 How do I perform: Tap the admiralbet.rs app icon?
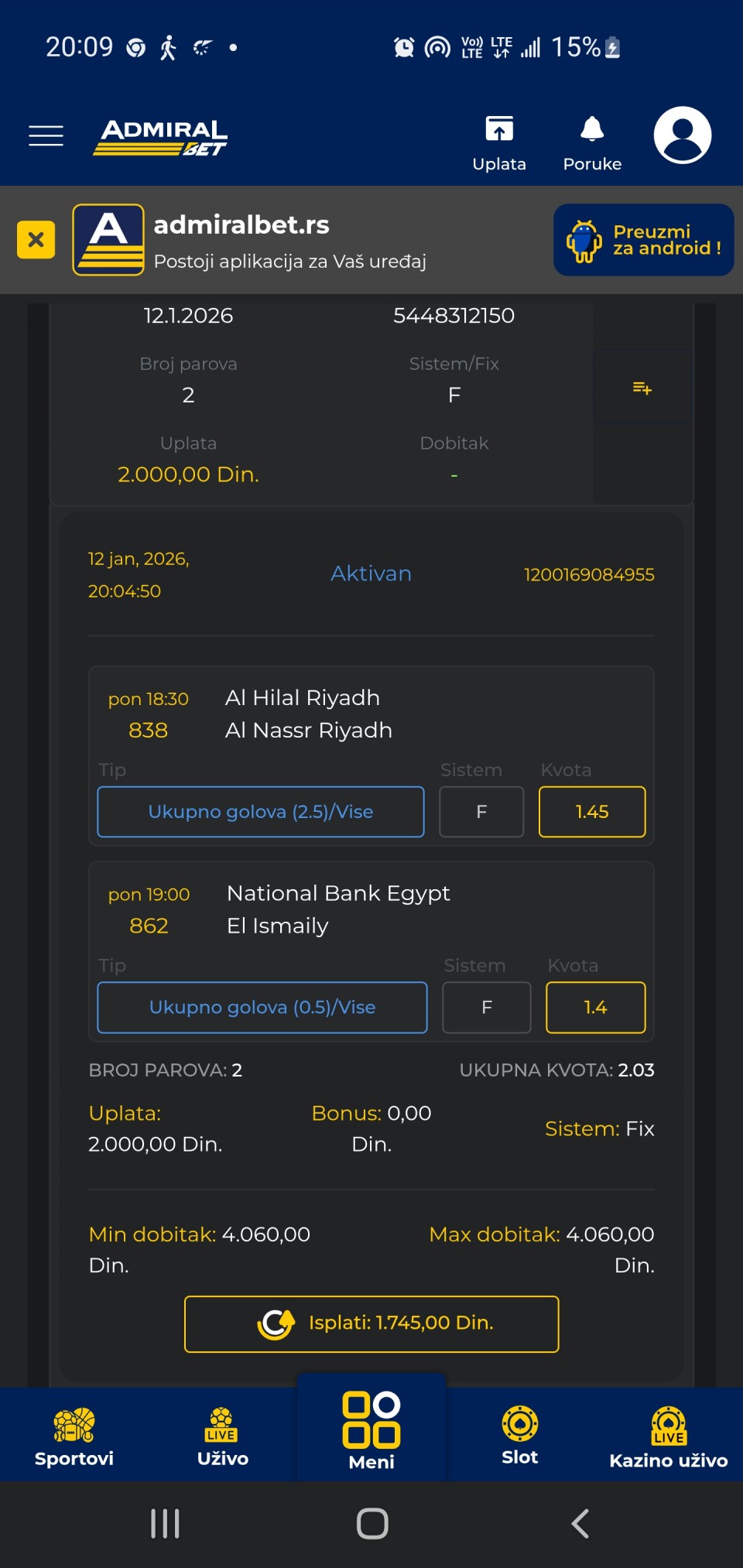pos(108,240)
